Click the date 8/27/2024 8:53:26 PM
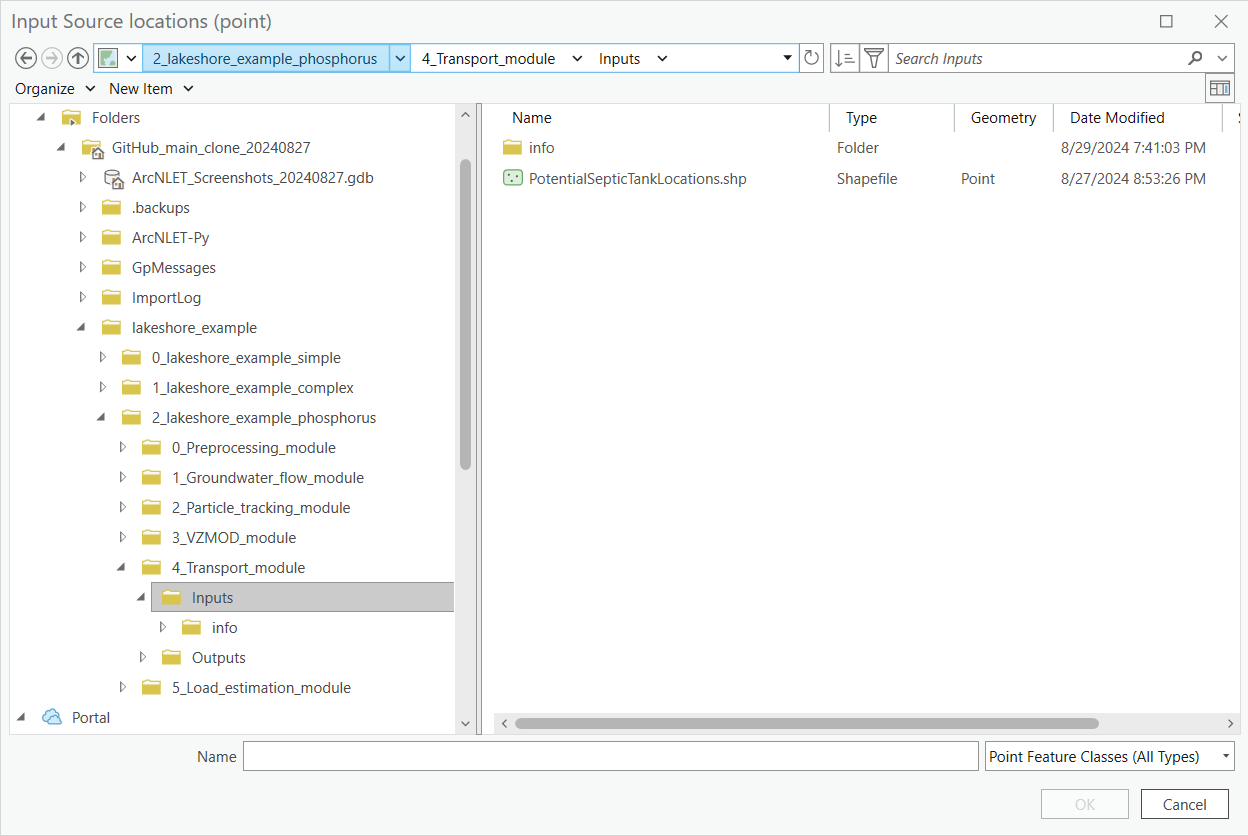The width and height of the screenshot is (1248, 836). (x=1133, y=179)
